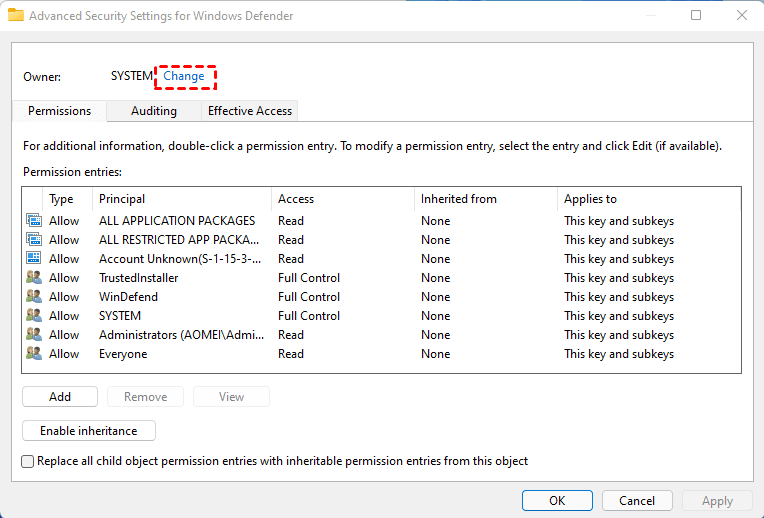This screenshot has height=518, width=764.
Task: Click the Administrators group icon
Action: tap(34, 335)
